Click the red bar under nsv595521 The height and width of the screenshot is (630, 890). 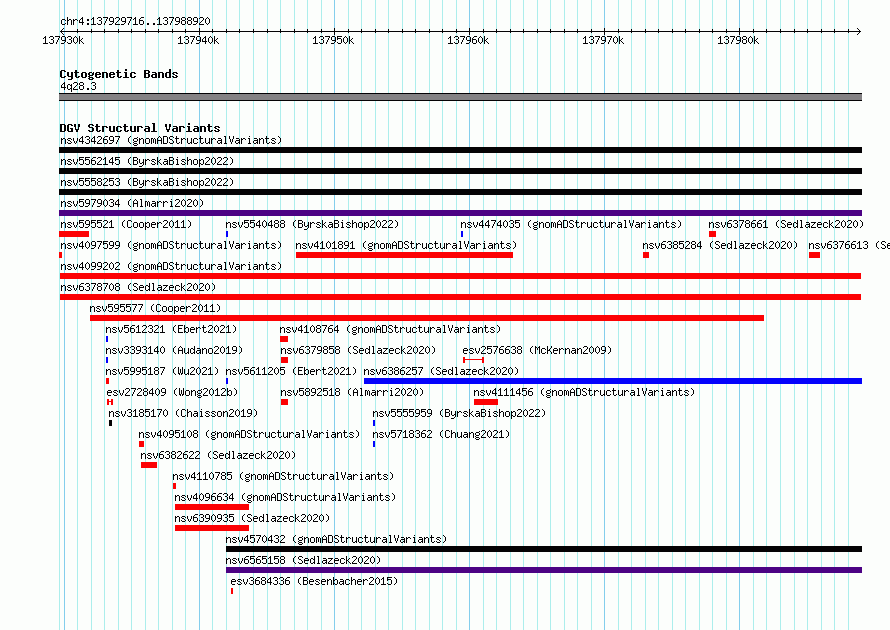[74, 234]
